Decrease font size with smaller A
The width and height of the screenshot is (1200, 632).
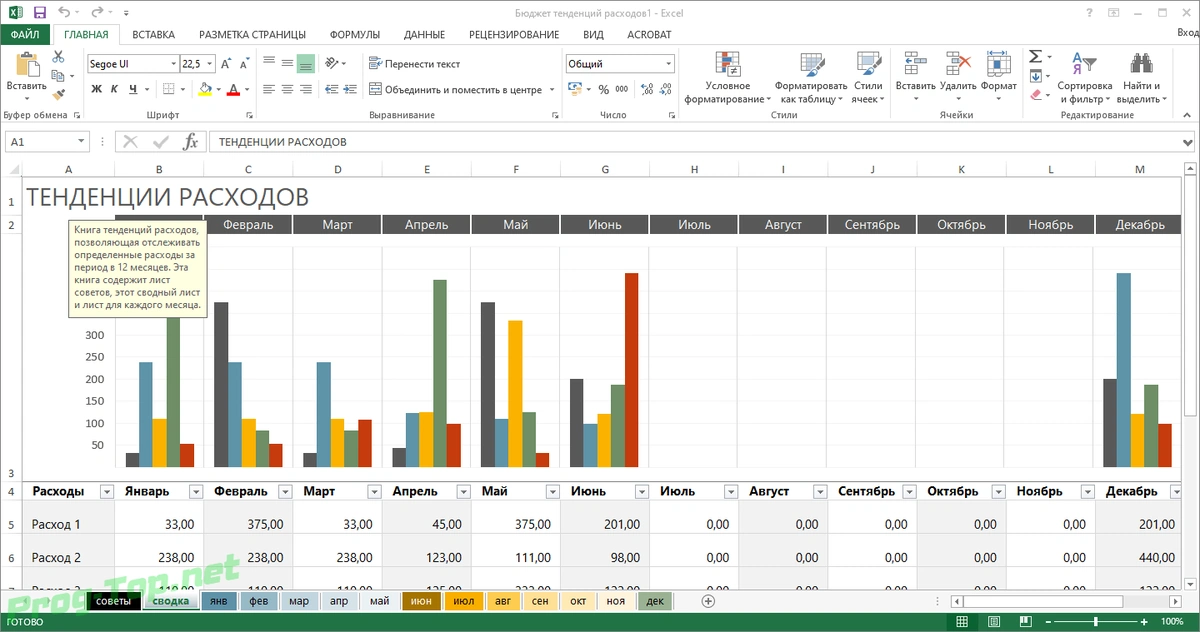244,63
